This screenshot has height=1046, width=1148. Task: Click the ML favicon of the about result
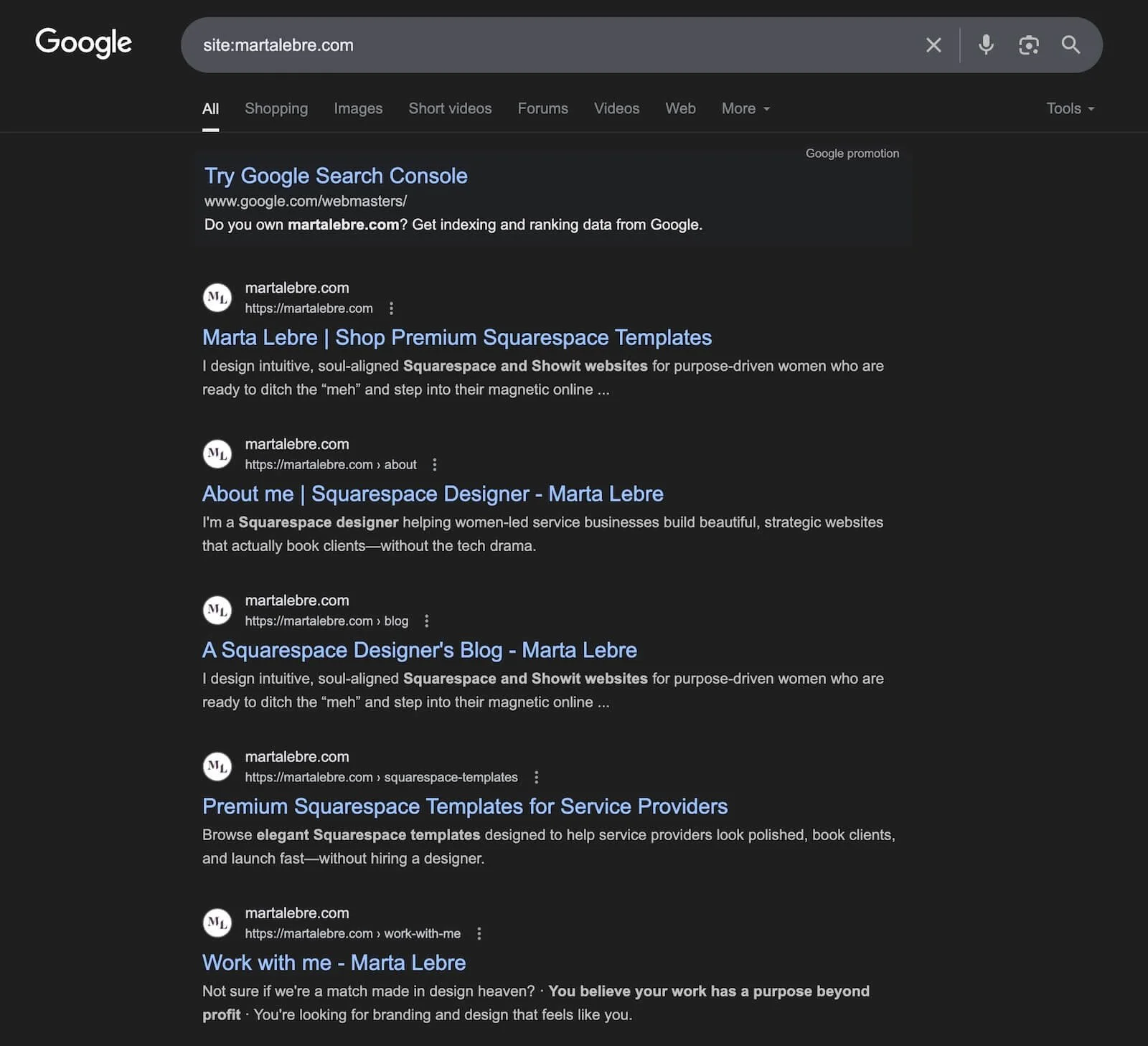[217, 454]
